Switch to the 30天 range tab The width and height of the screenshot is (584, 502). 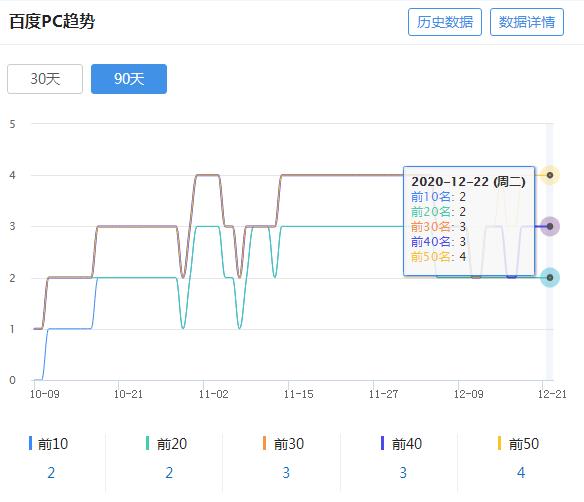[x=45, y=79]
